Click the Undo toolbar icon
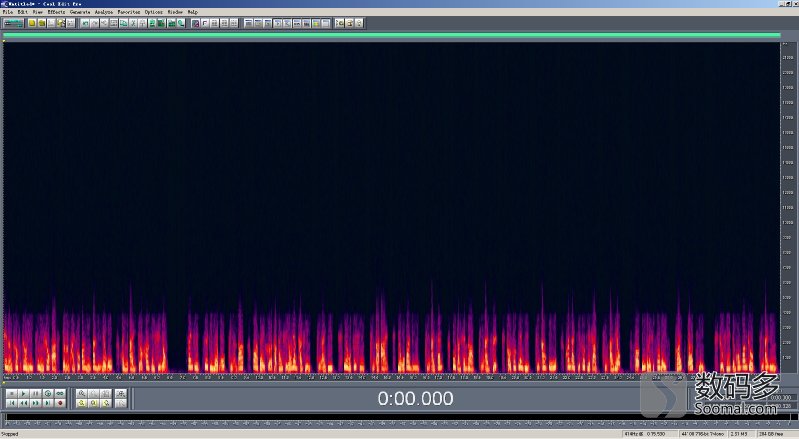This screenshot has width=799, height=439. [x=85, y=23]
